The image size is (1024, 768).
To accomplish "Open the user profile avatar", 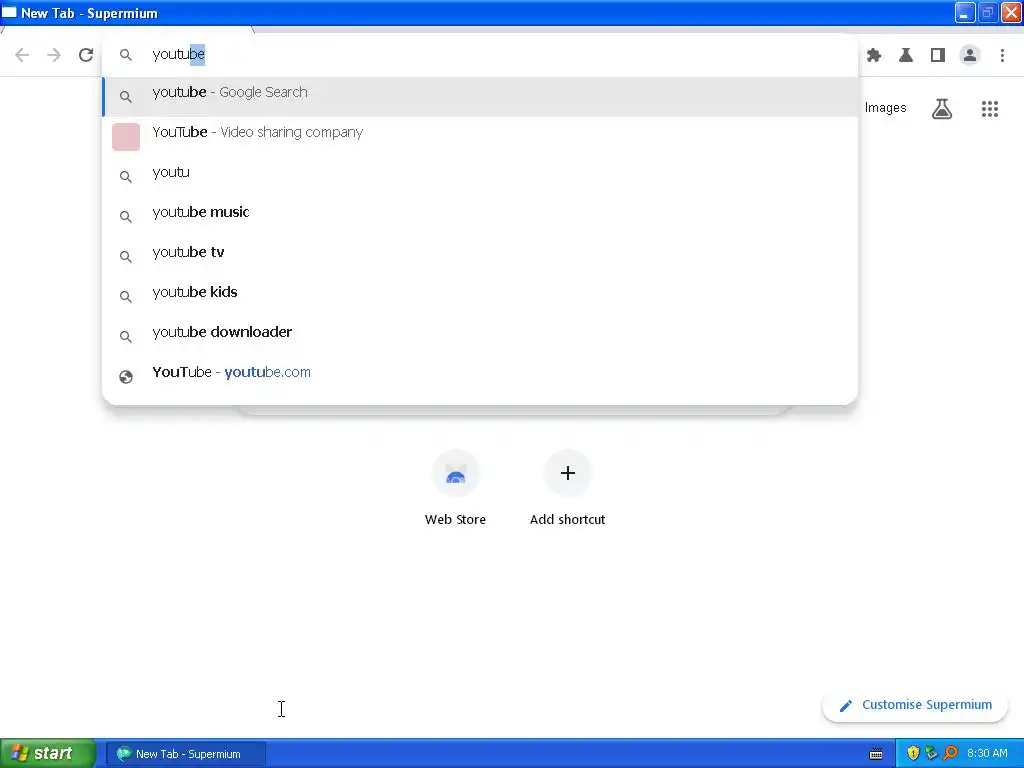I will point(970,56).
